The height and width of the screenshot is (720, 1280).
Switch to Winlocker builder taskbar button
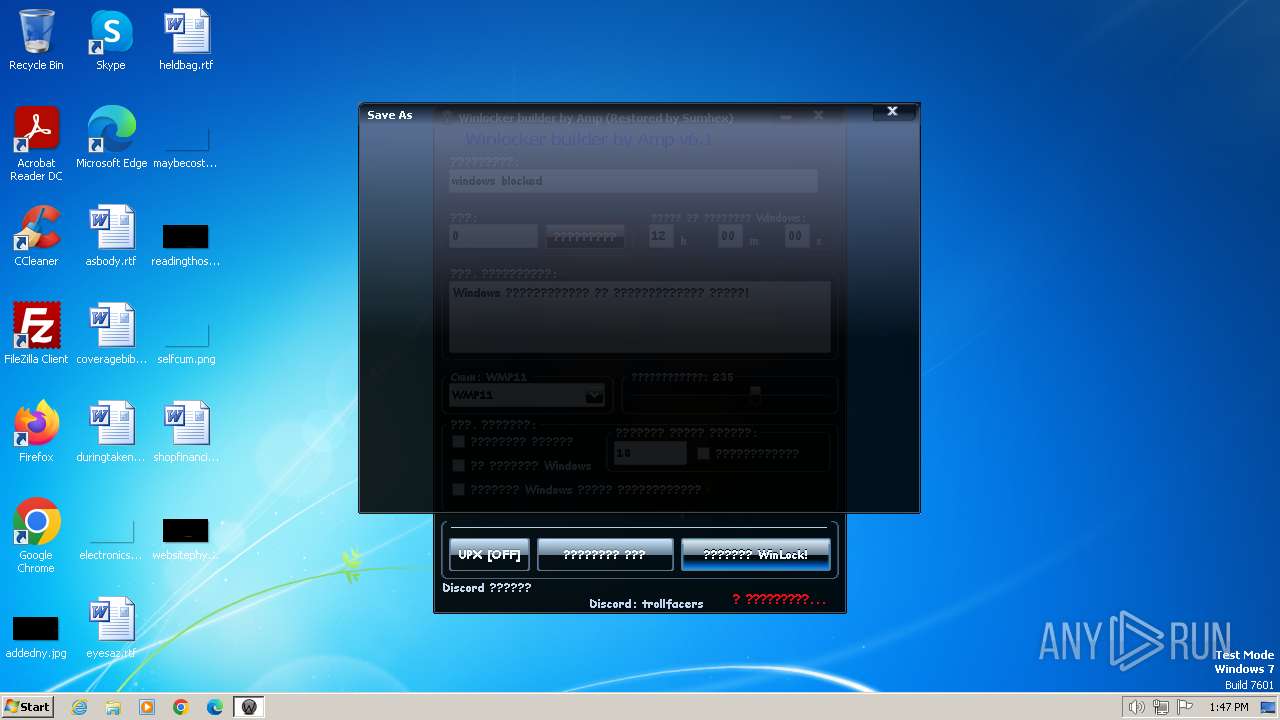click(x=249, y=707)
